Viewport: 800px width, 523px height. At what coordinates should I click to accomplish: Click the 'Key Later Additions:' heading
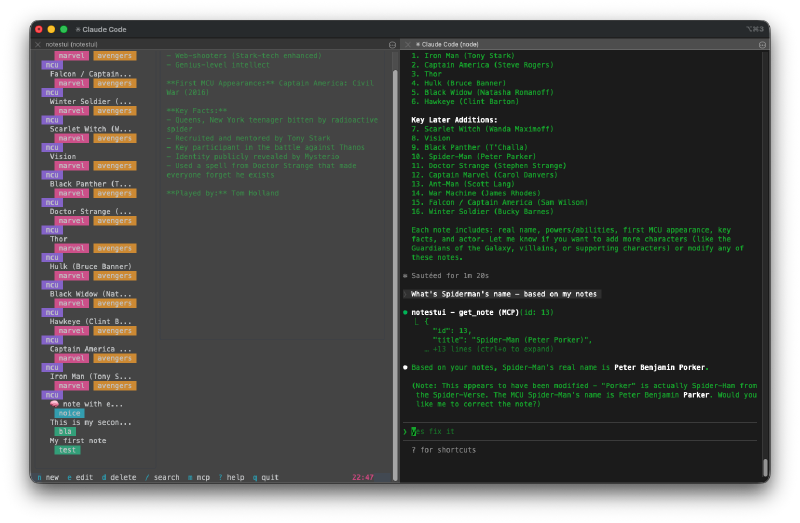454,120
